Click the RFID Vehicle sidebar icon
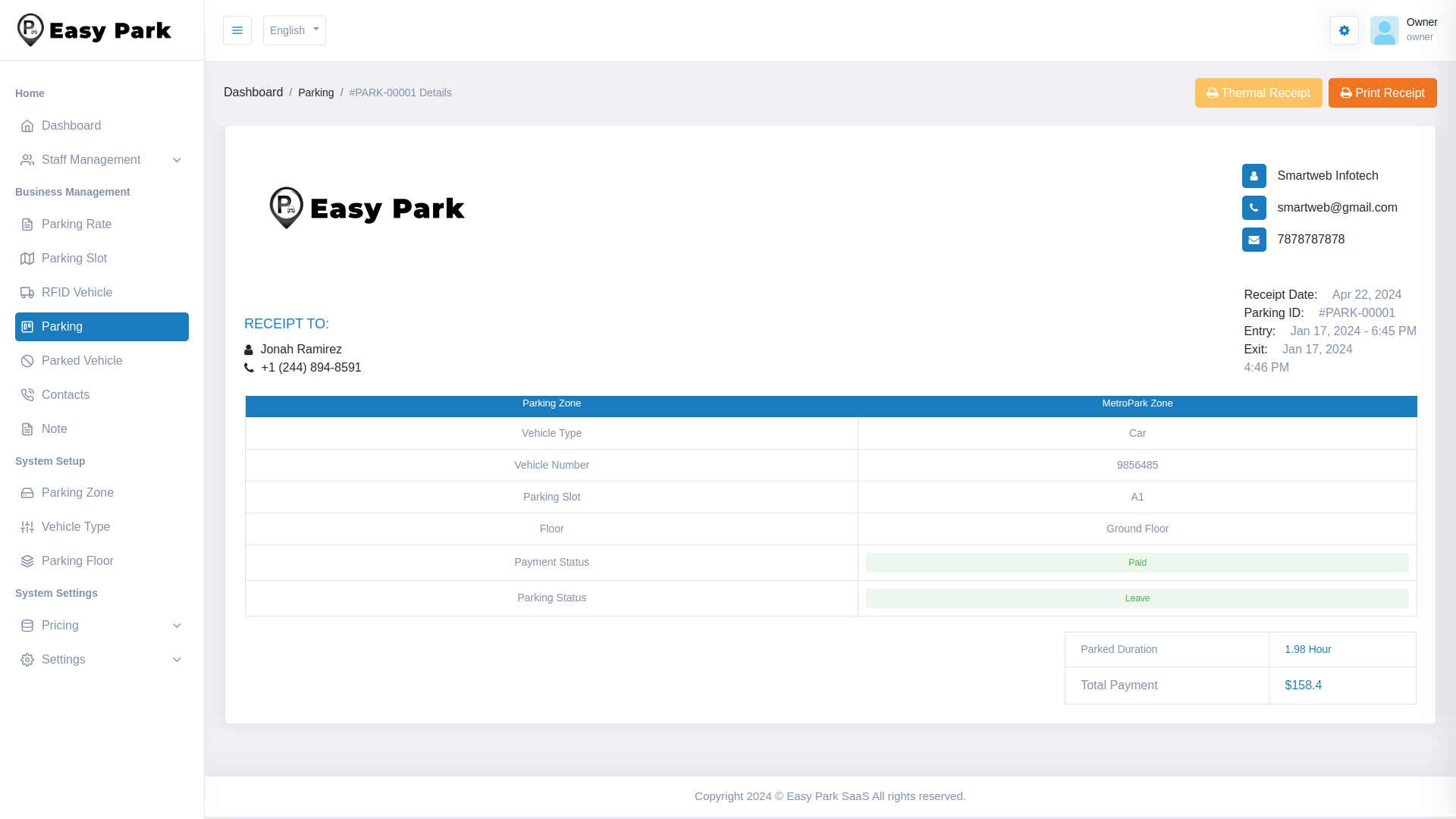 [x=27, y=293]
